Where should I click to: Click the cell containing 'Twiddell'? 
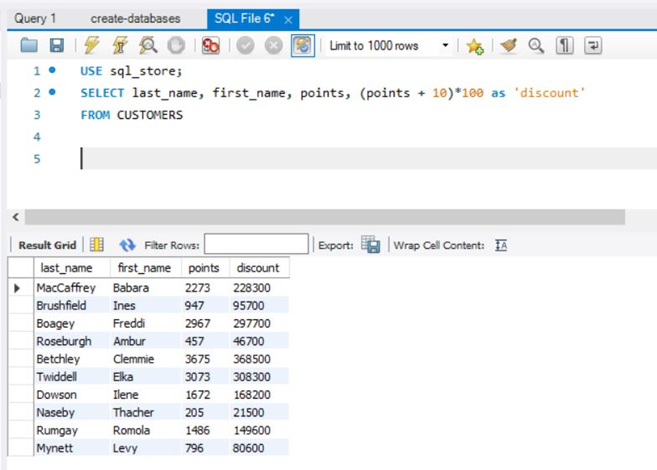[x=72, y=377]
